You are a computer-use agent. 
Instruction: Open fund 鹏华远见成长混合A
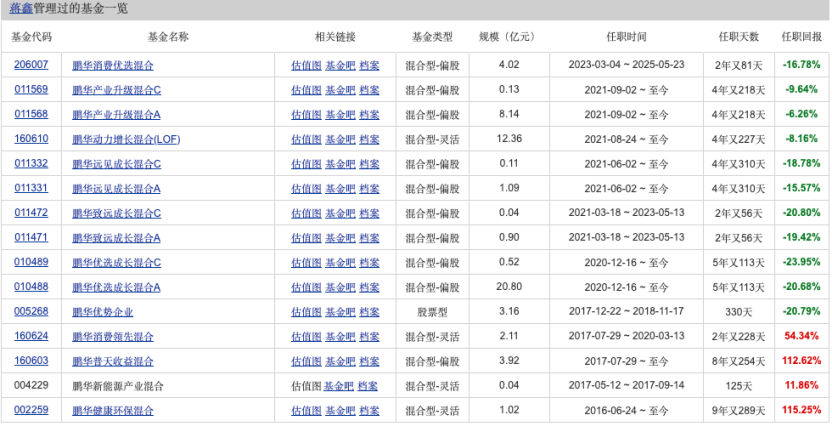[116, 188]
